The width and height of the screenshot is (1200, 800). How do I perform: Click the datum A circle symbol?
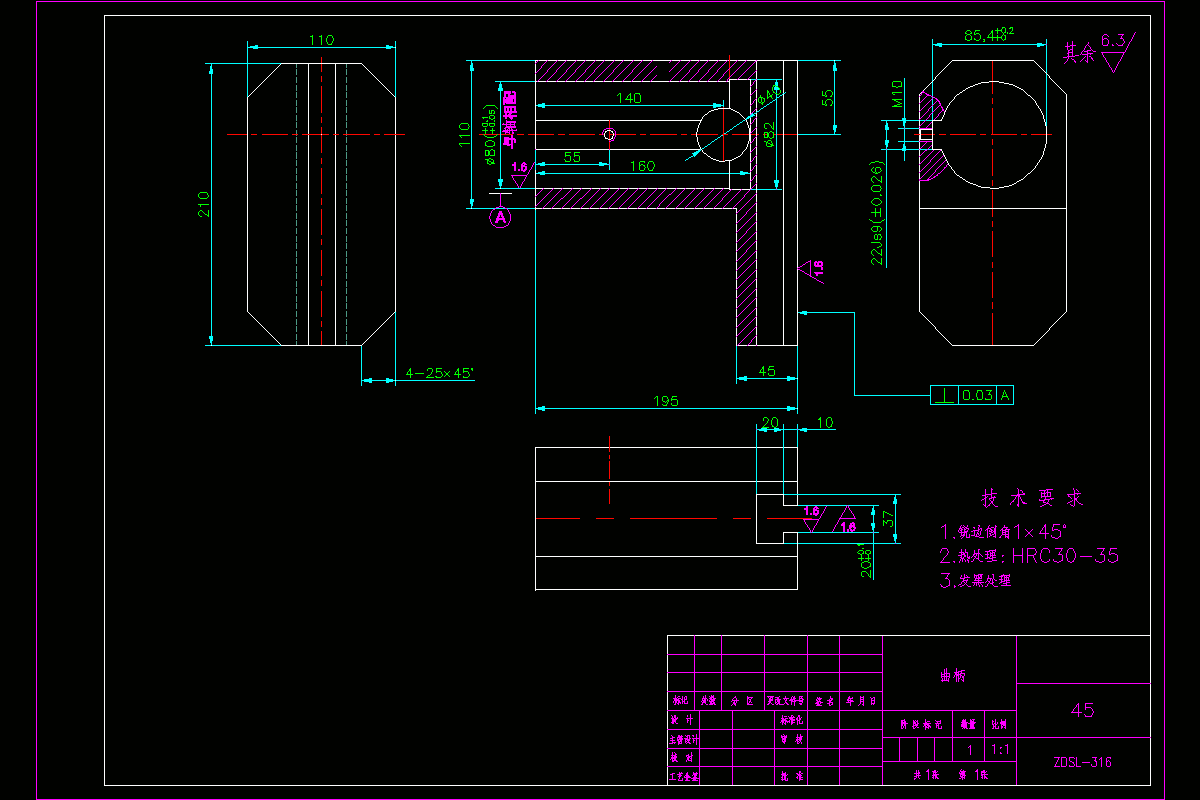(x=501, y=215)
